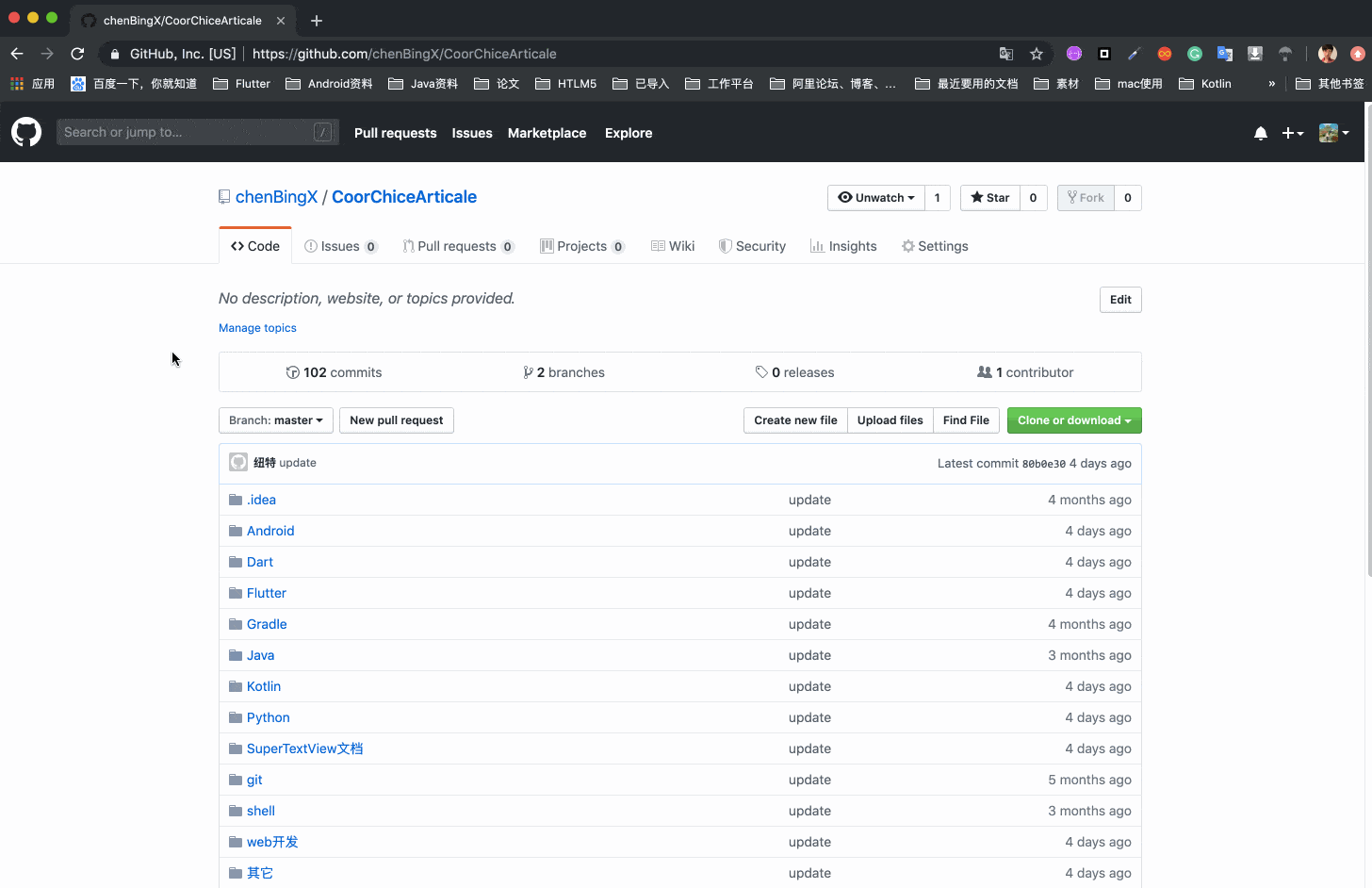Image resolution: width=1372 pixels, height=888 pixels.
Task: Click the CoorChiceArticale repository name
Action: (x=404, y=197)
